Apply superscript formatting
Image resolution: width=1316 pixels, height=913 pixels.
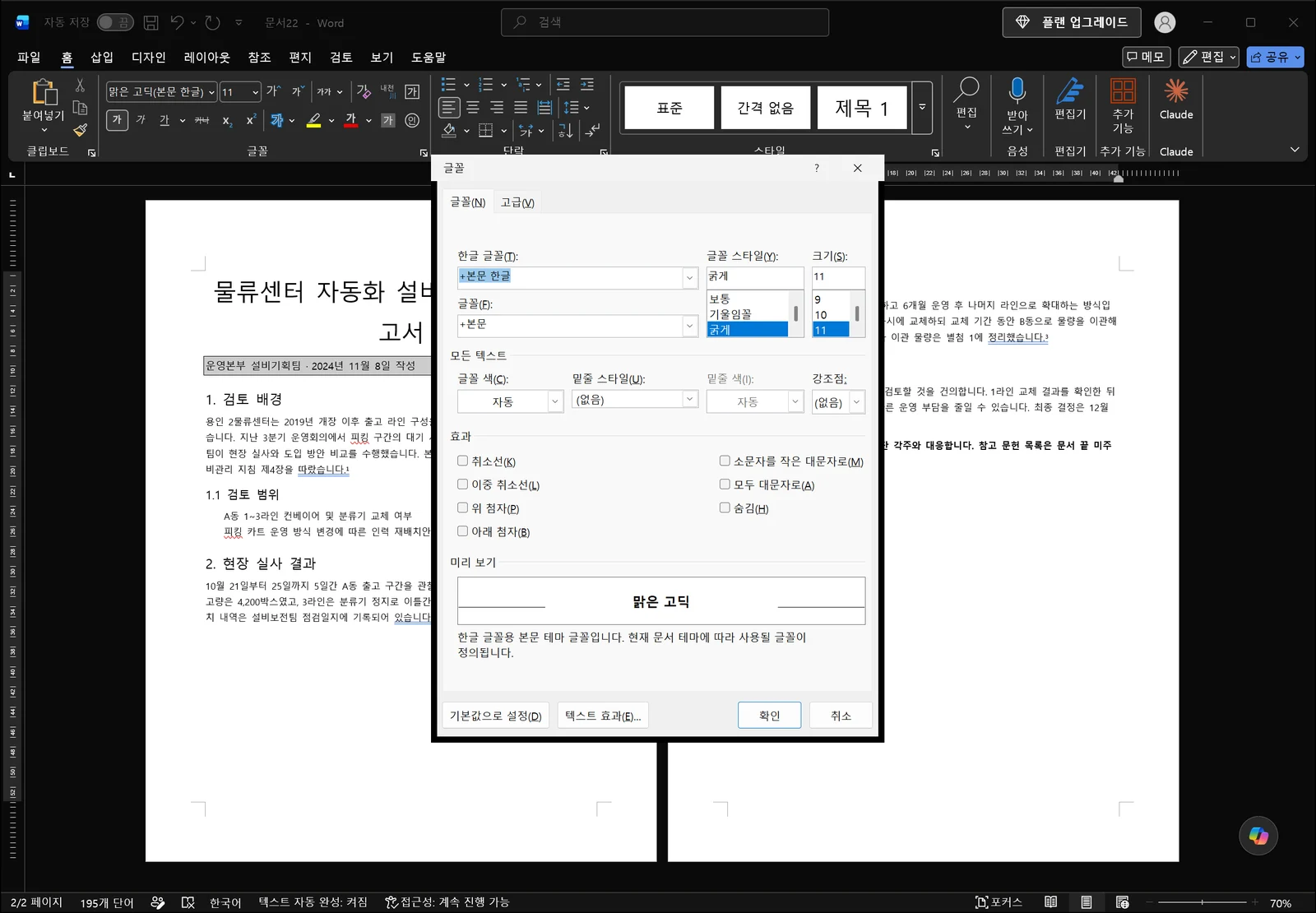click(x=251, y=120)
